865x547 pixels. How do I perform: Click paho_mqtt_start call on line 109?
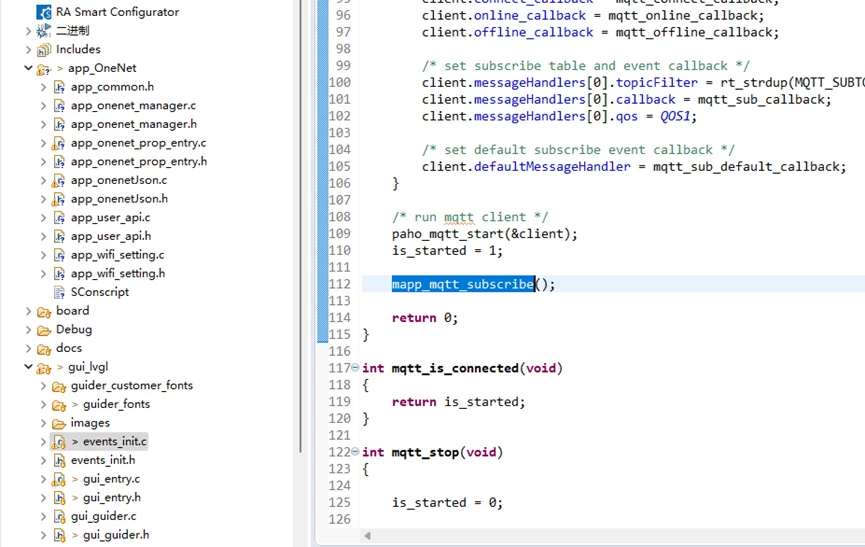(448, 234)
